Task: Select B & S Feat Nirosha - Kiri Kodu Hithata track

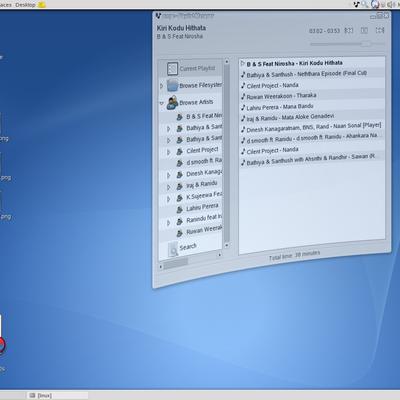Action: tap(312, 63)
